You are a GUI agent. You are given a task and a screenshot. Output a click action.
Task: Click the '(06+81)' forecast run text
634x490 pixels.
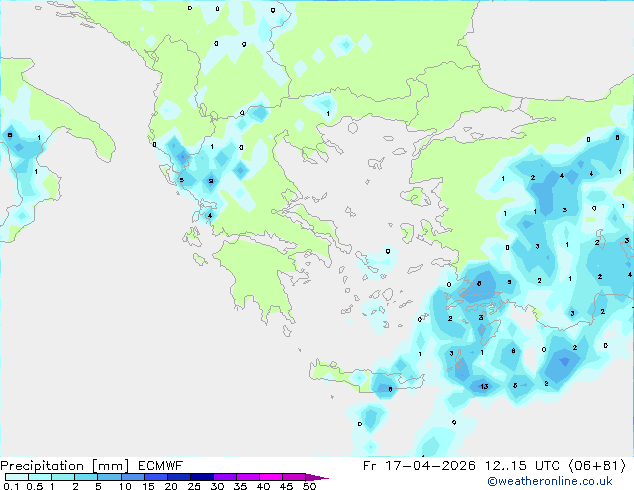[597, 466]
